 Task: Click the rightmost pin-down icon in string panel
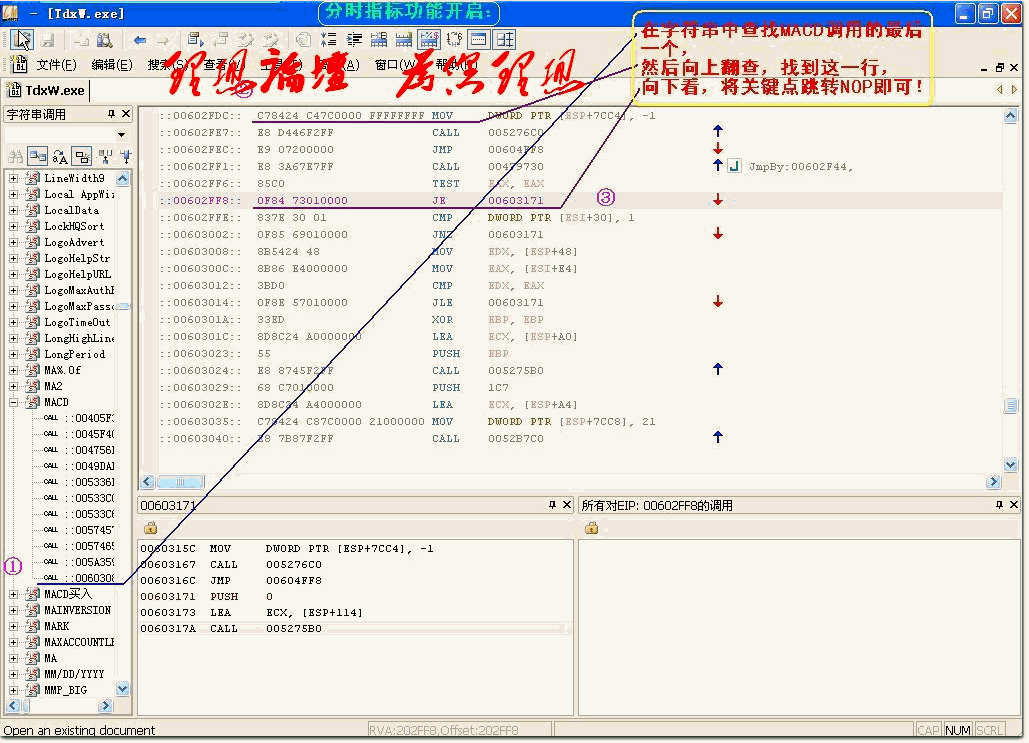[126, 156]
